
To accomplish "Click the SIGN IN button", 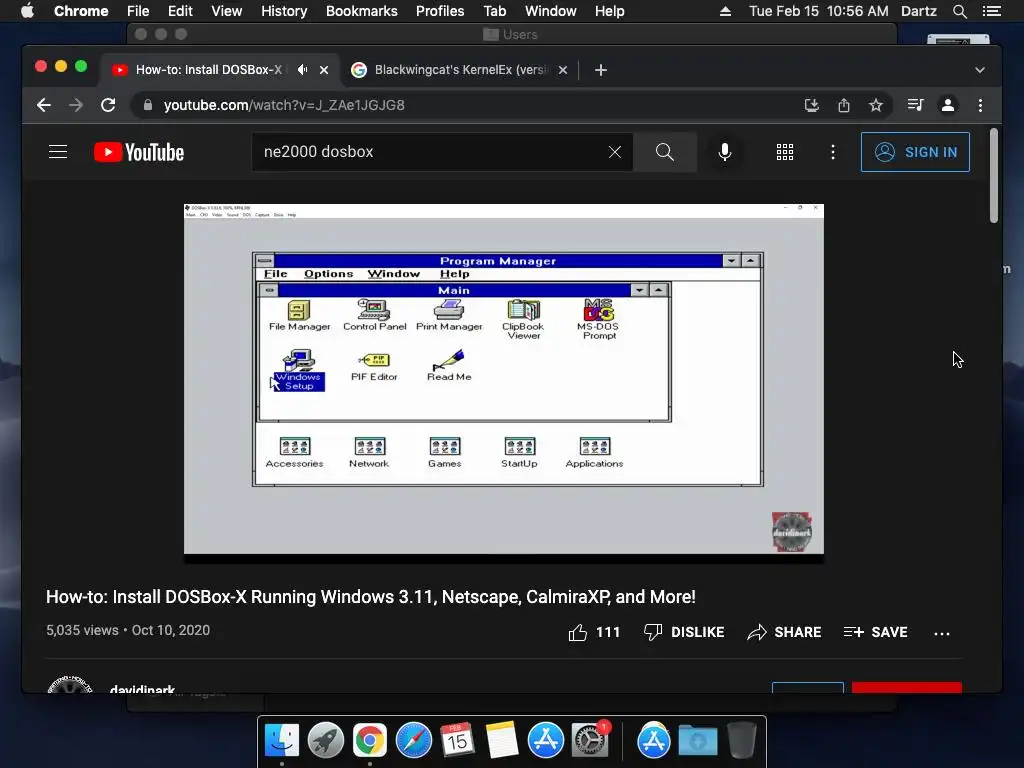I will (x=915, y=152).
